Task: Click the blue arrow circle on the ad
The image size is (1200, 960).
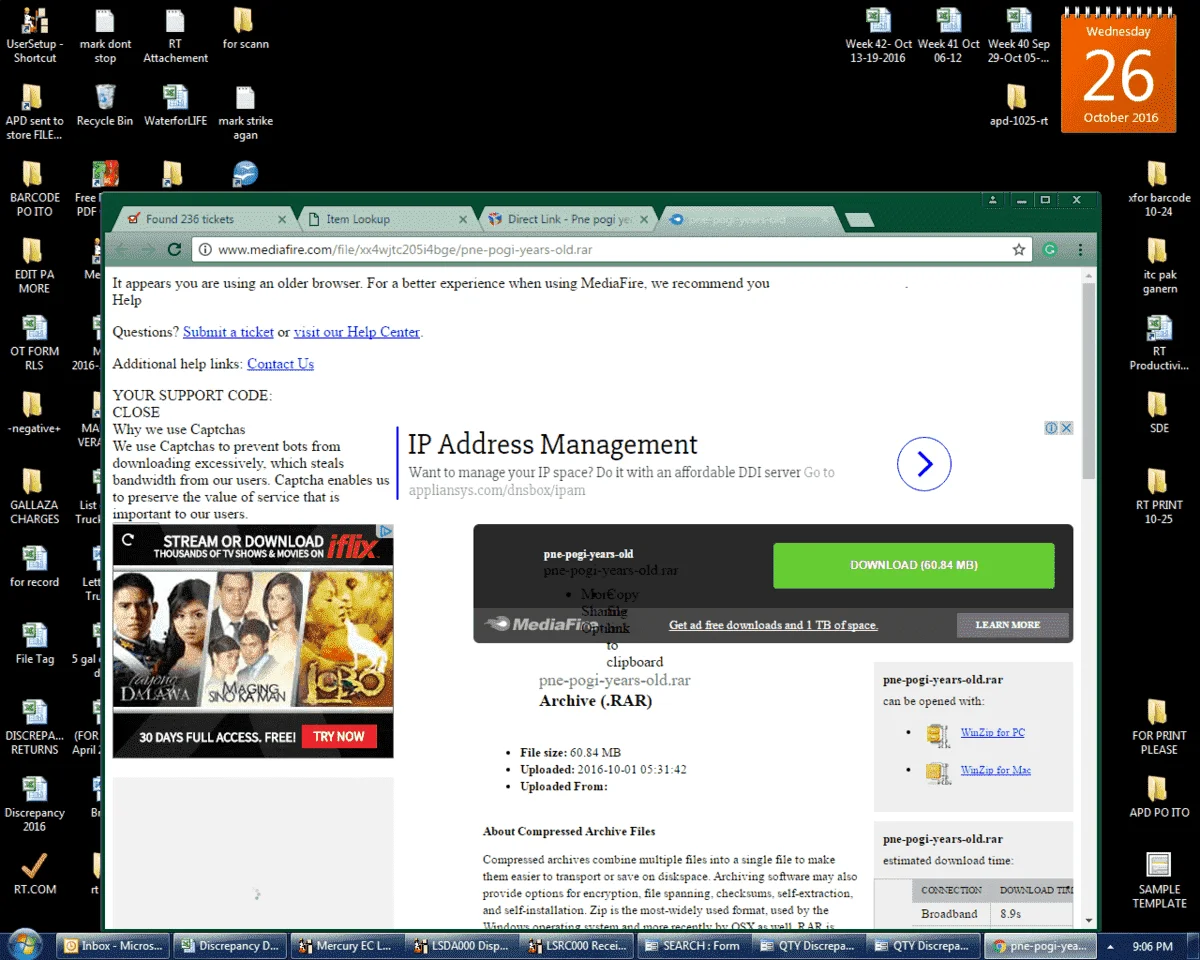Action: 924,464
